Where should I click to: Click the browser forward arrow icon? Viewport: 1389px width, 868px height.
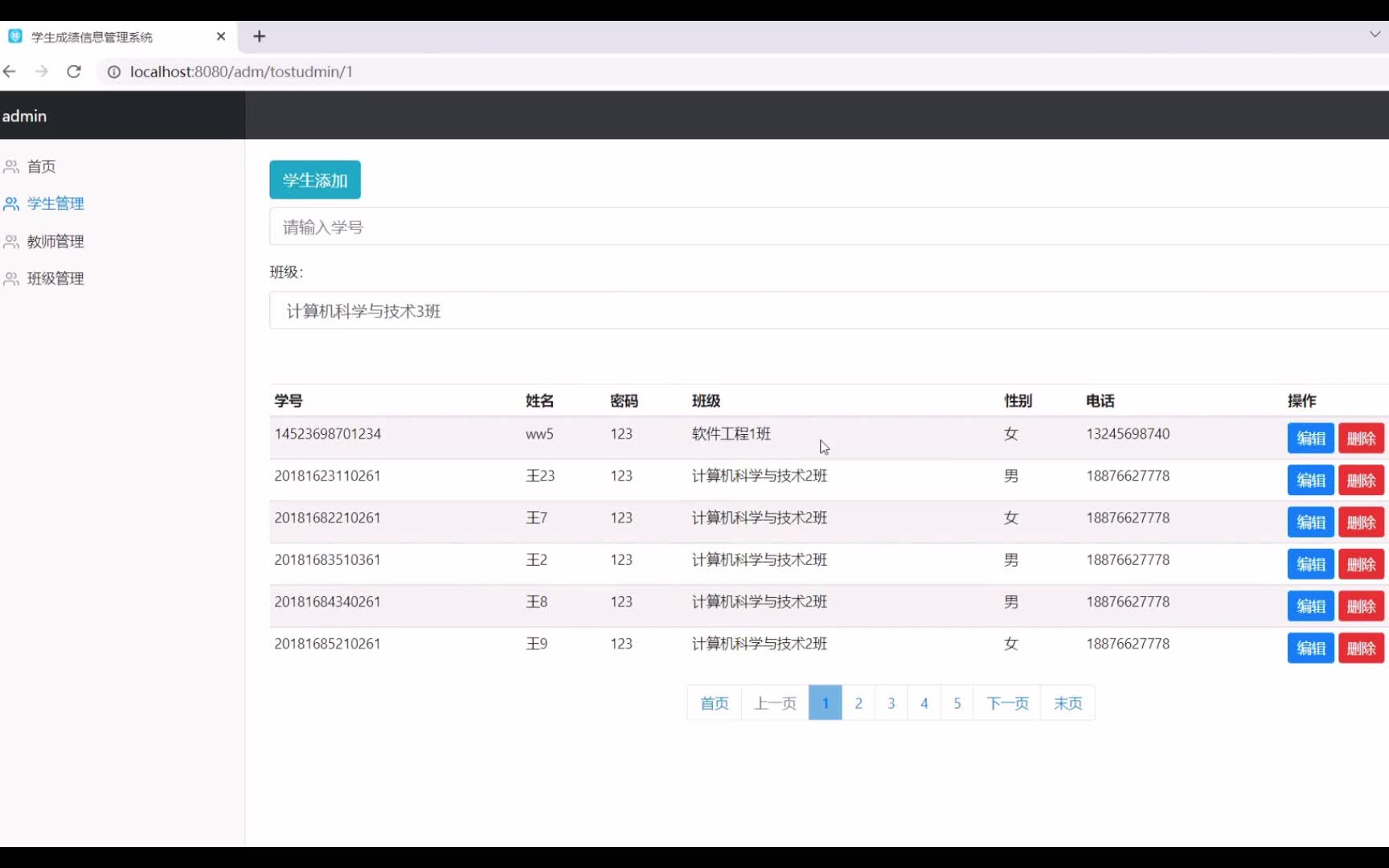[x=42, y=72]
